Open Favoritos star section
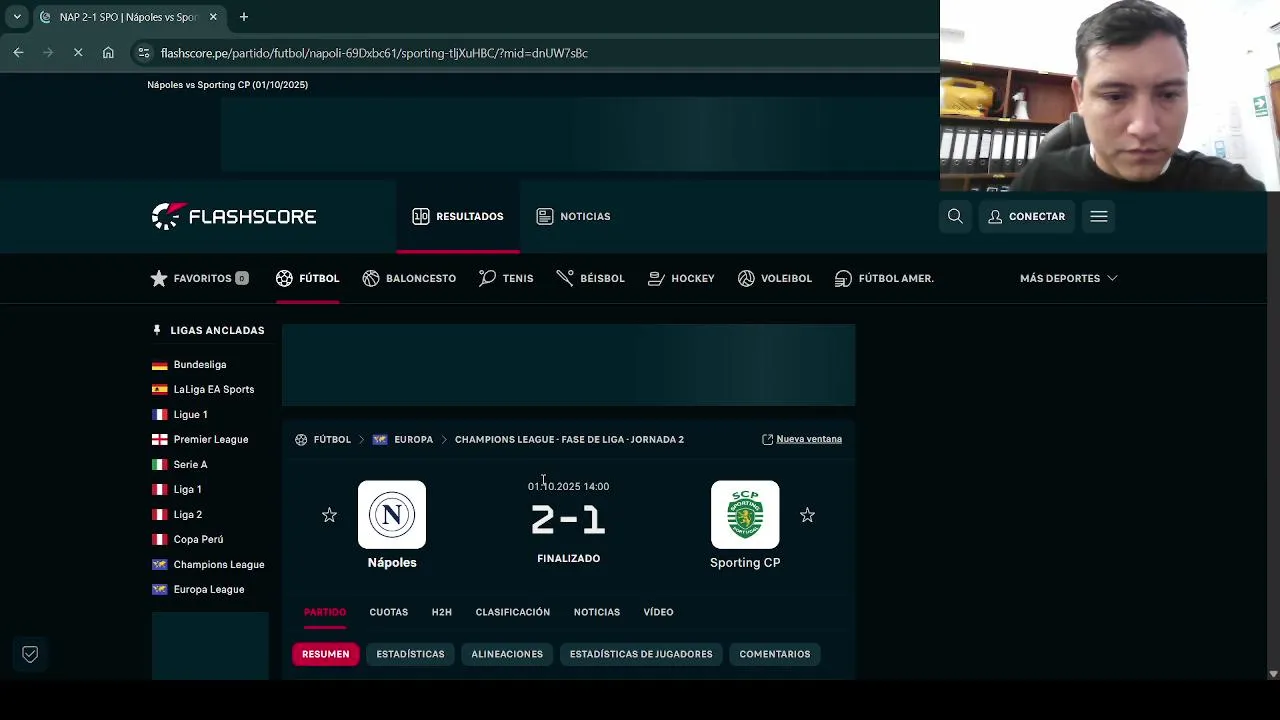This screenshot has width=1280, height=720. click(199, 278)
